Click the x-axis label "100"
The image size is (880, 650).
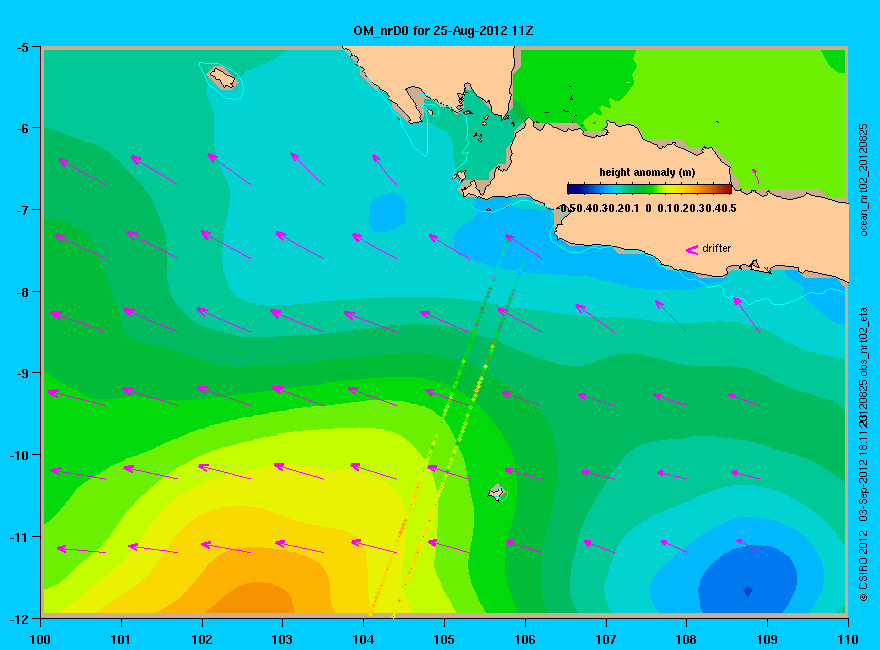40,639
